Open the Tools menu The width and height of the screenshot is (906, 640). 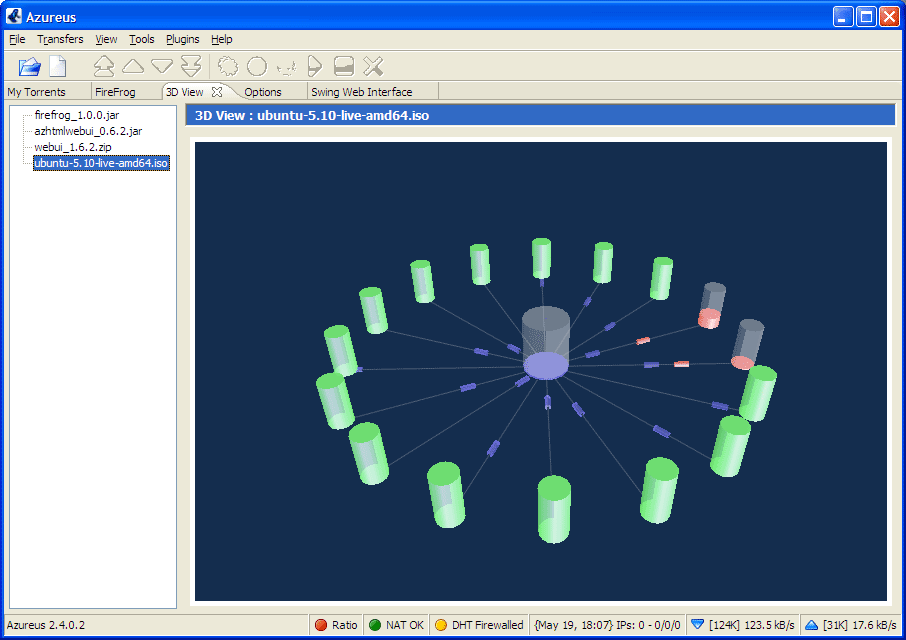[x=142, y=39]
